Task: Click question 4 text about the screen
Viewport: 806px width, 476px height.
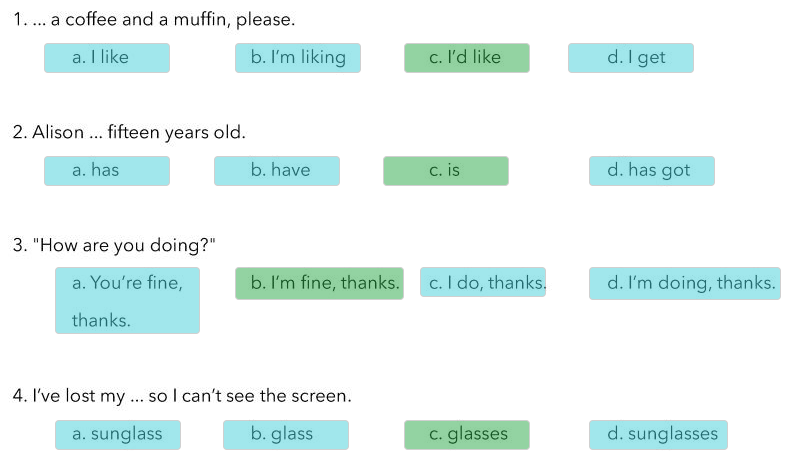Action: point(182,396)
